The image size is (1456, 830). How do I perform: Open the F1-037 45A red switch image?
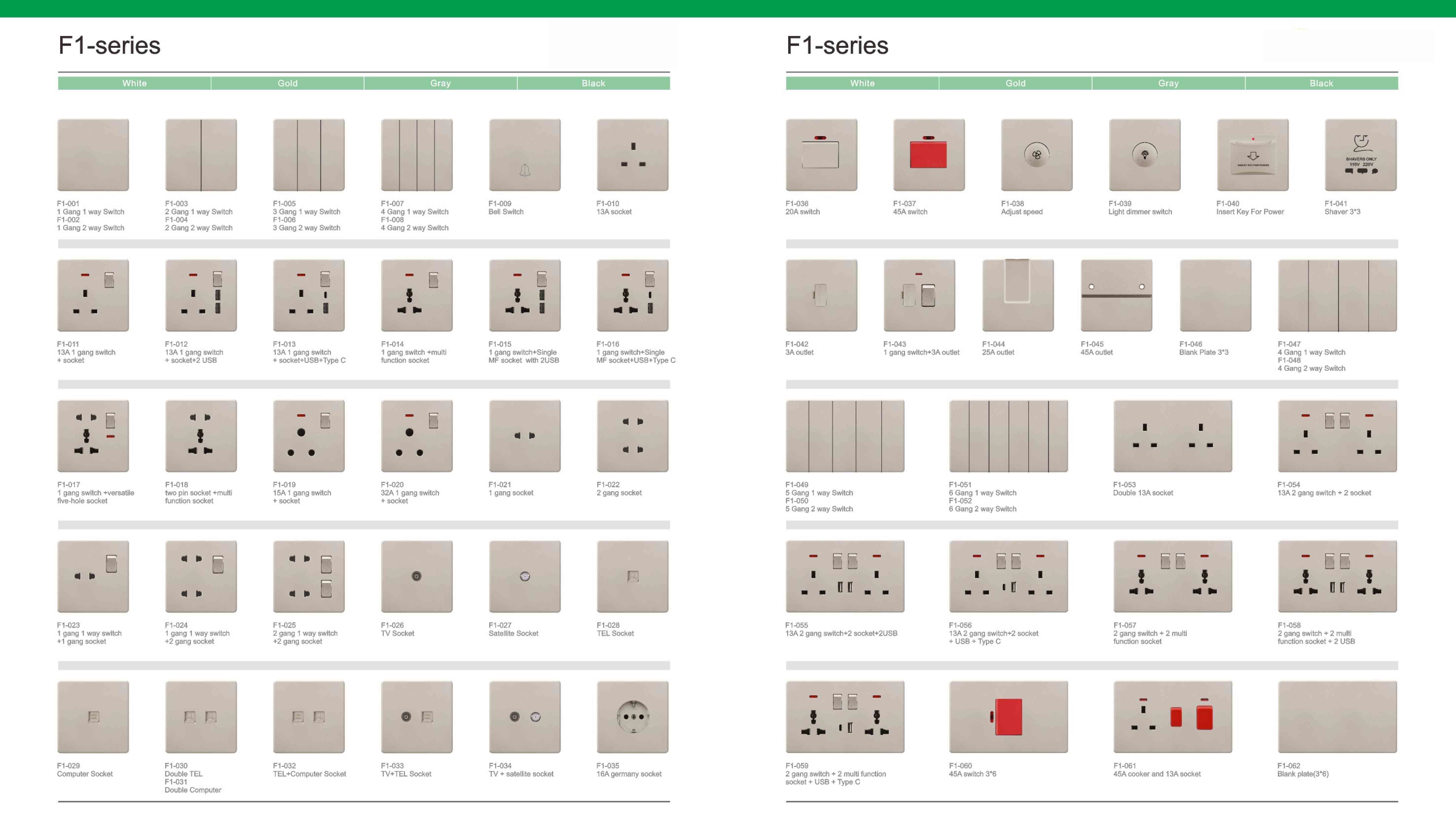[929, 155]
